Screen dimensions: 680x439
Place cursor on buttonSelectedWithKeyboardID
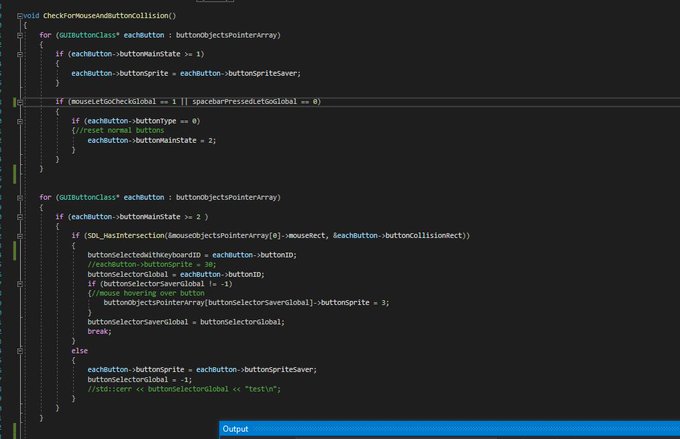144,255
